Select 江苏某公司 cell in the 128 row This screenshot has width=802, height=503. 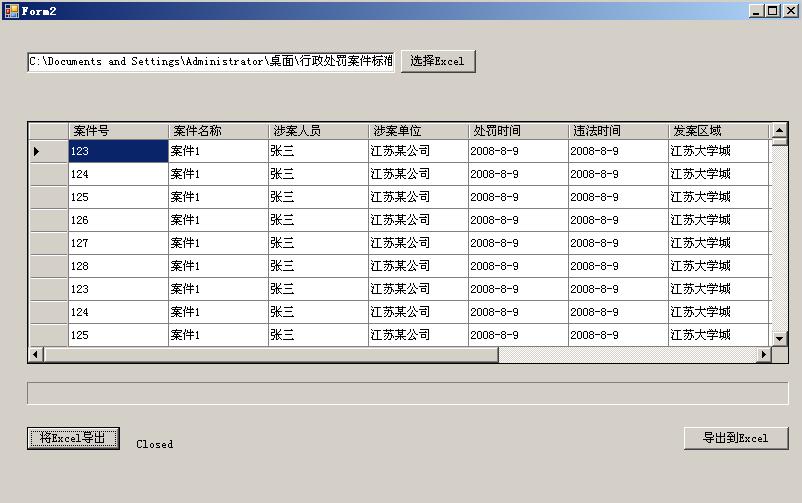tap(418, 266)
